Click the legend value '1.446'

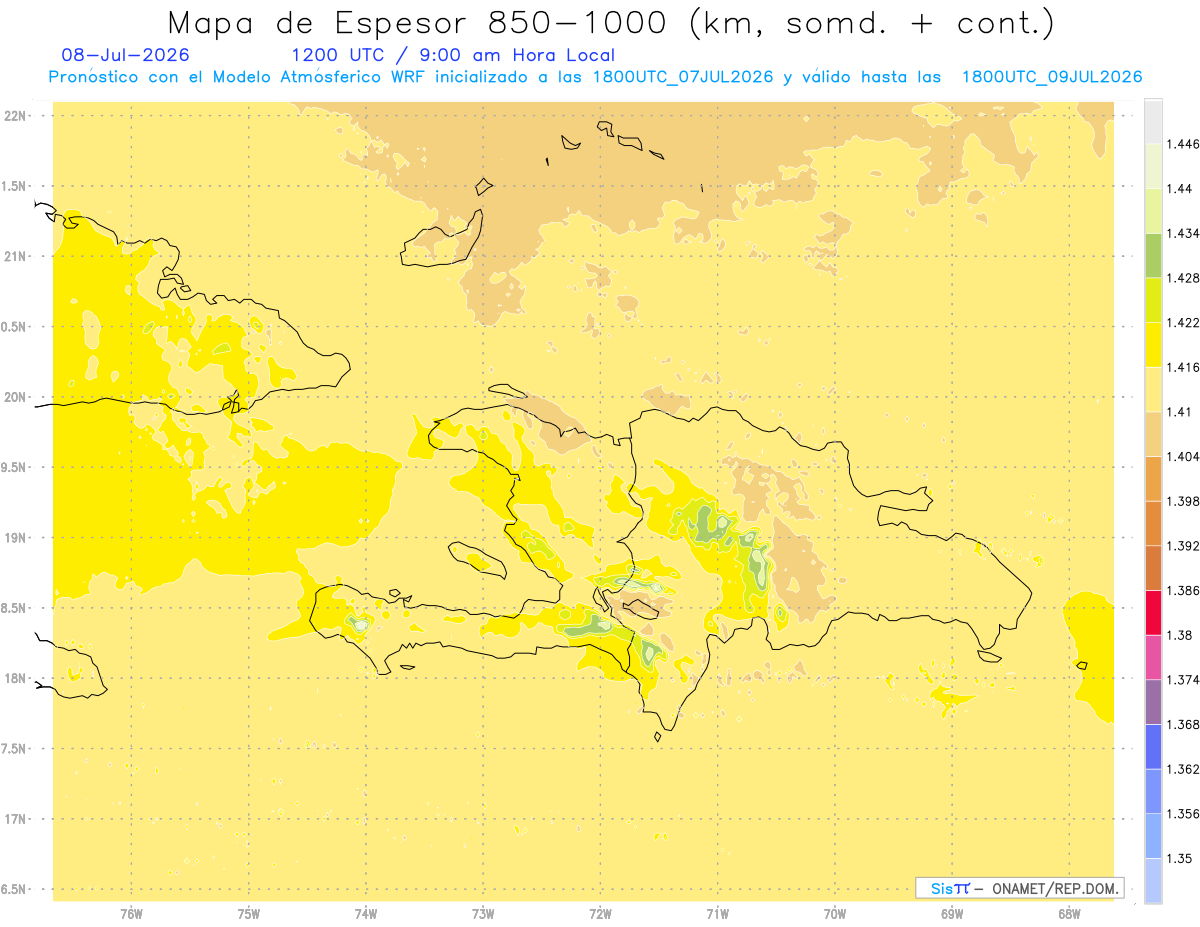tap(1182, 144)
